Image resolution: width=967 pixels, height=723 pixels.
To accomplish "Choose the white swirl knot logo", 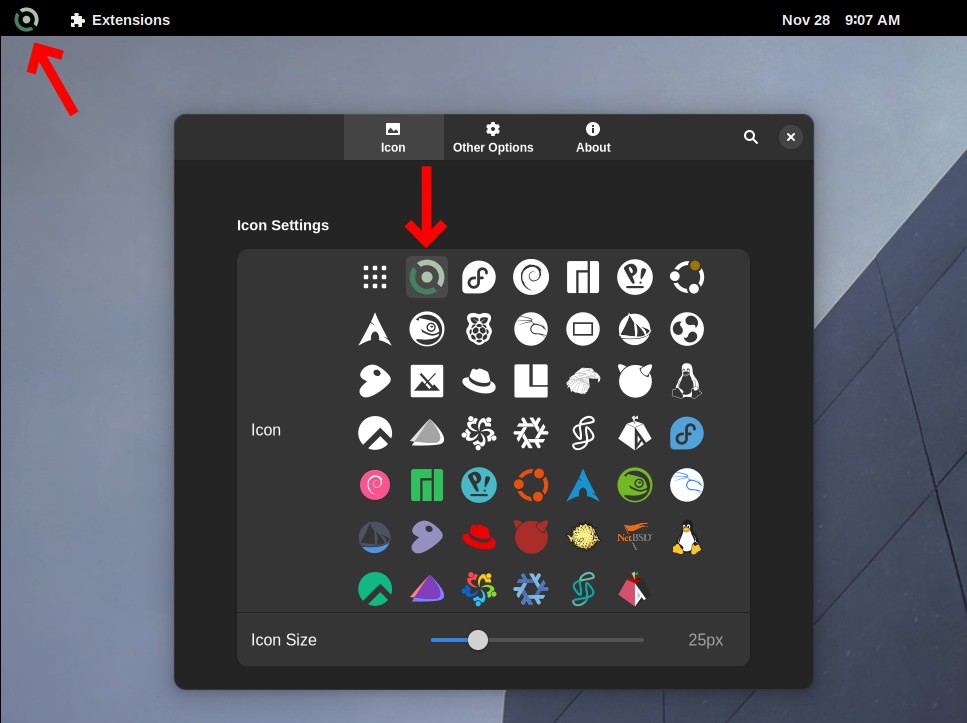I will [583, 432].
